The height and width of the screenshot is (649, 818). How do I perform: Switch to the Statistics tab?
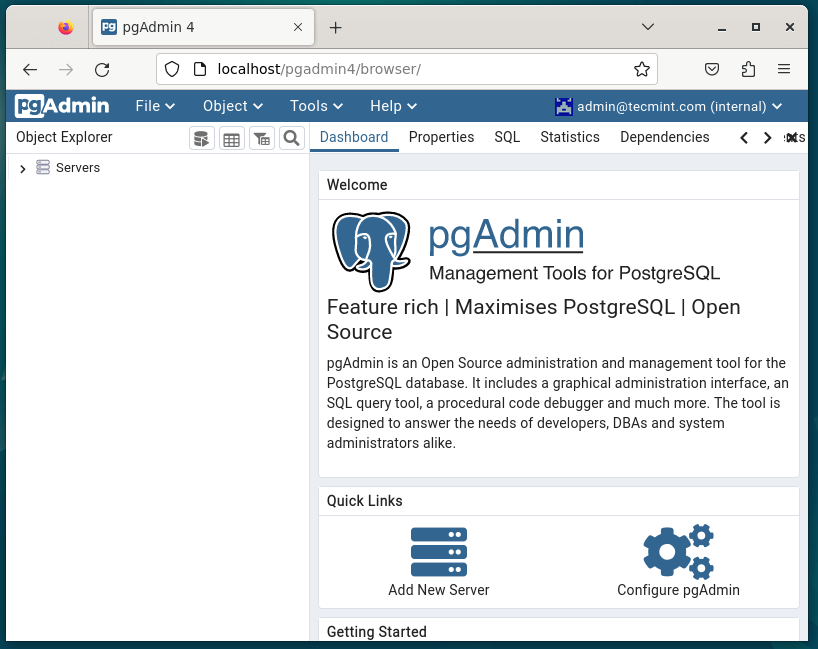pos(569,137)
